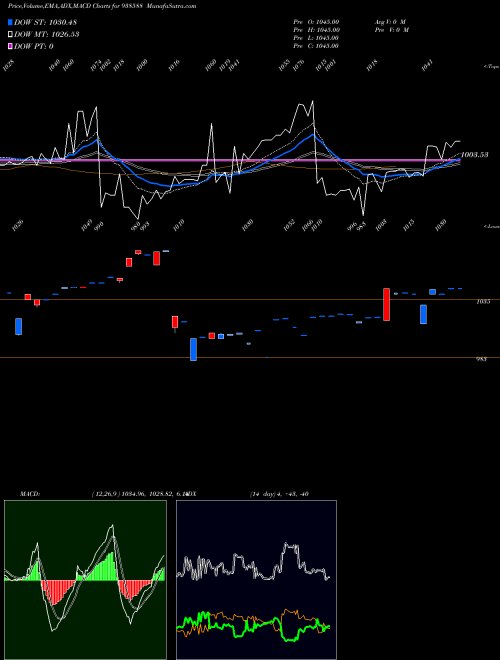Click the magenta horizontal line on the EMA chart
The width and height of the screenshot is (500, 660).
[230, 160]
